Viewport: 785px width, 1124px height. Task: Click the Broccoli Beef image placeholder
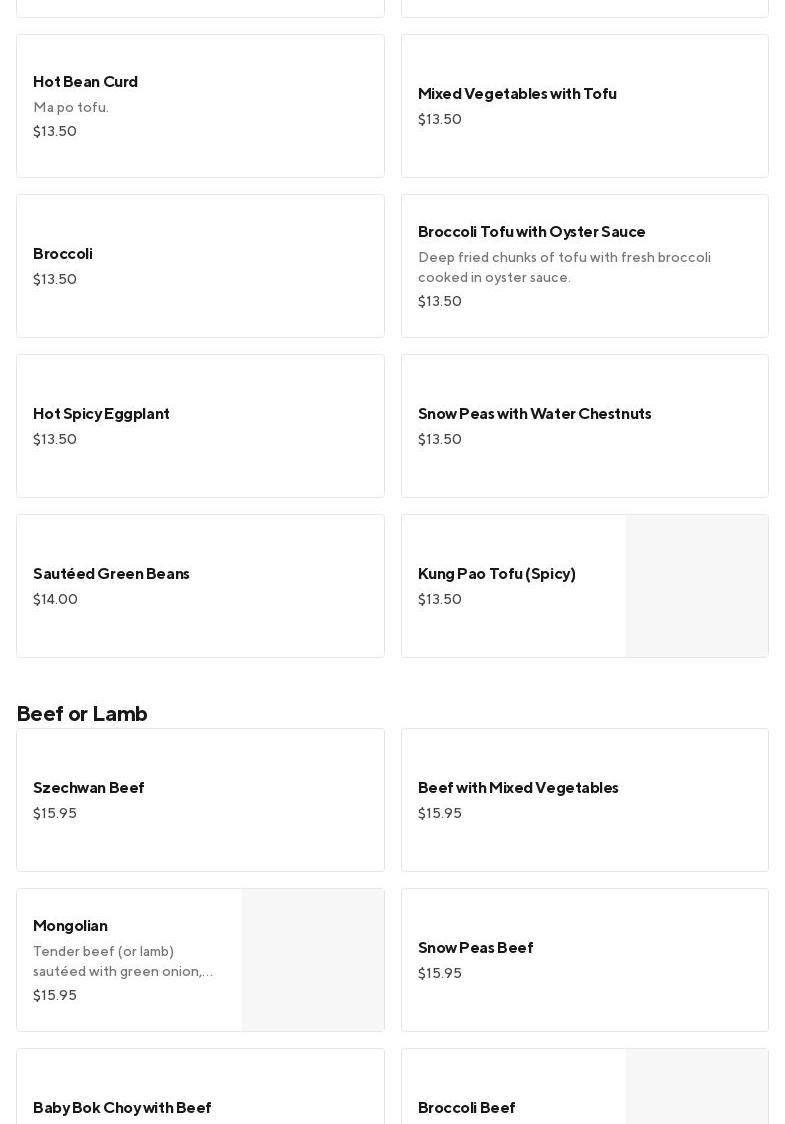click(x=697, y=1088)
